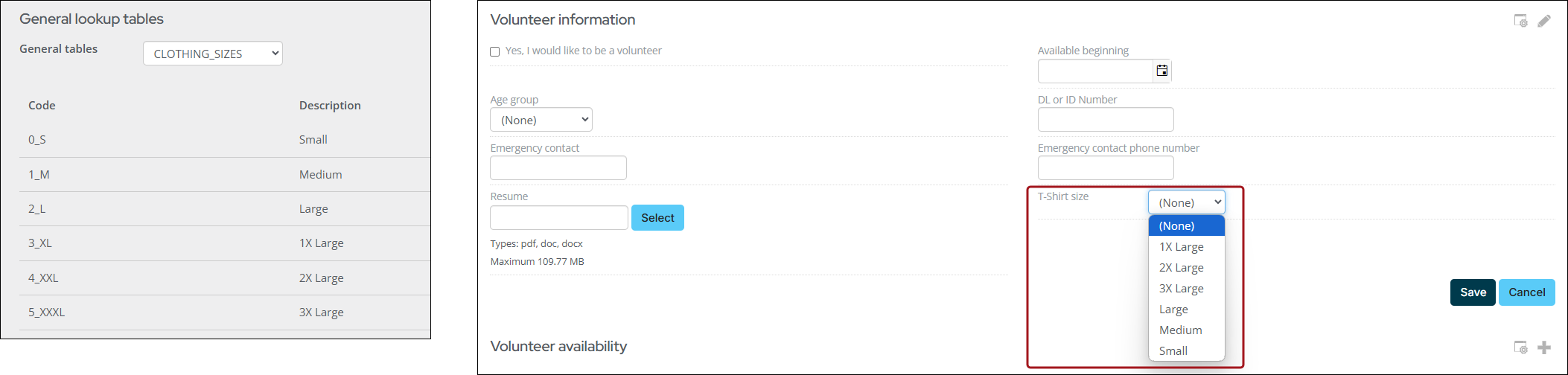This screenshot has width=1568, height=375.
Task: Click the plus icon for Volunteer availability
Action: 1544,347
